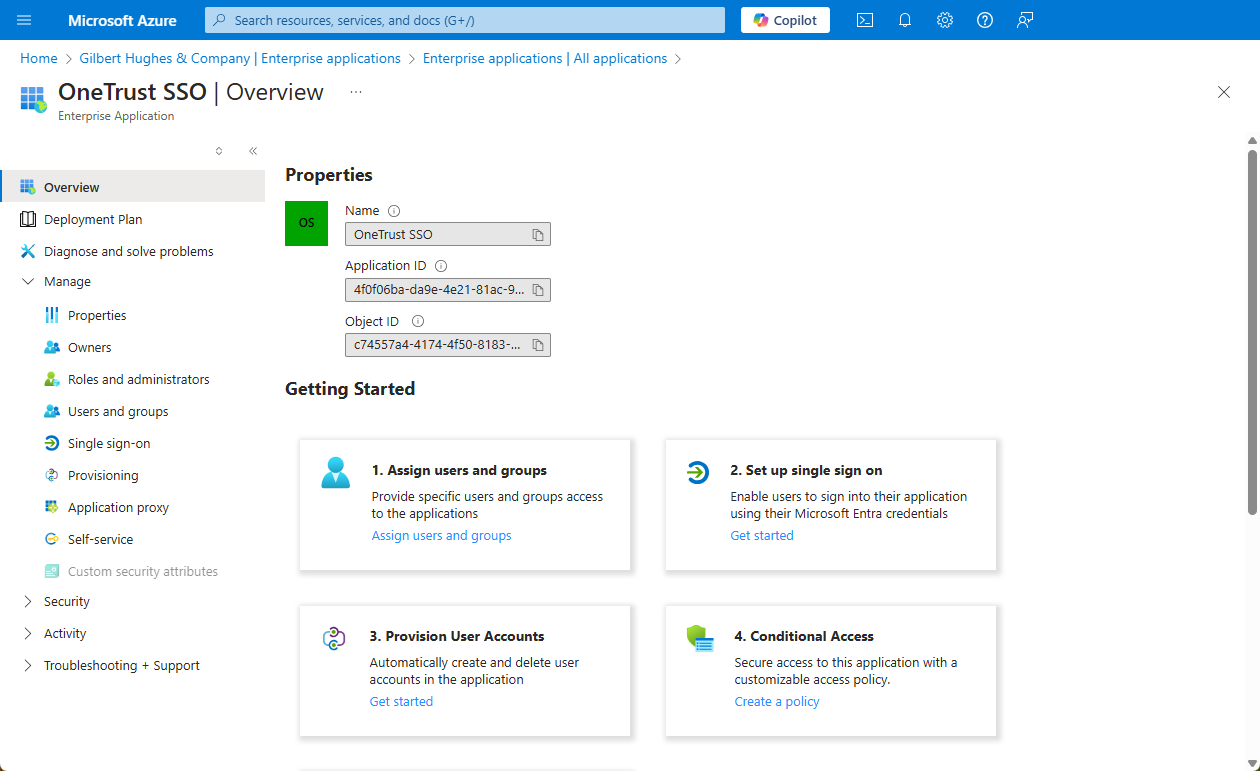Open the portal hamburger menu
The image size is (1260, 771).
coord(25,20)
